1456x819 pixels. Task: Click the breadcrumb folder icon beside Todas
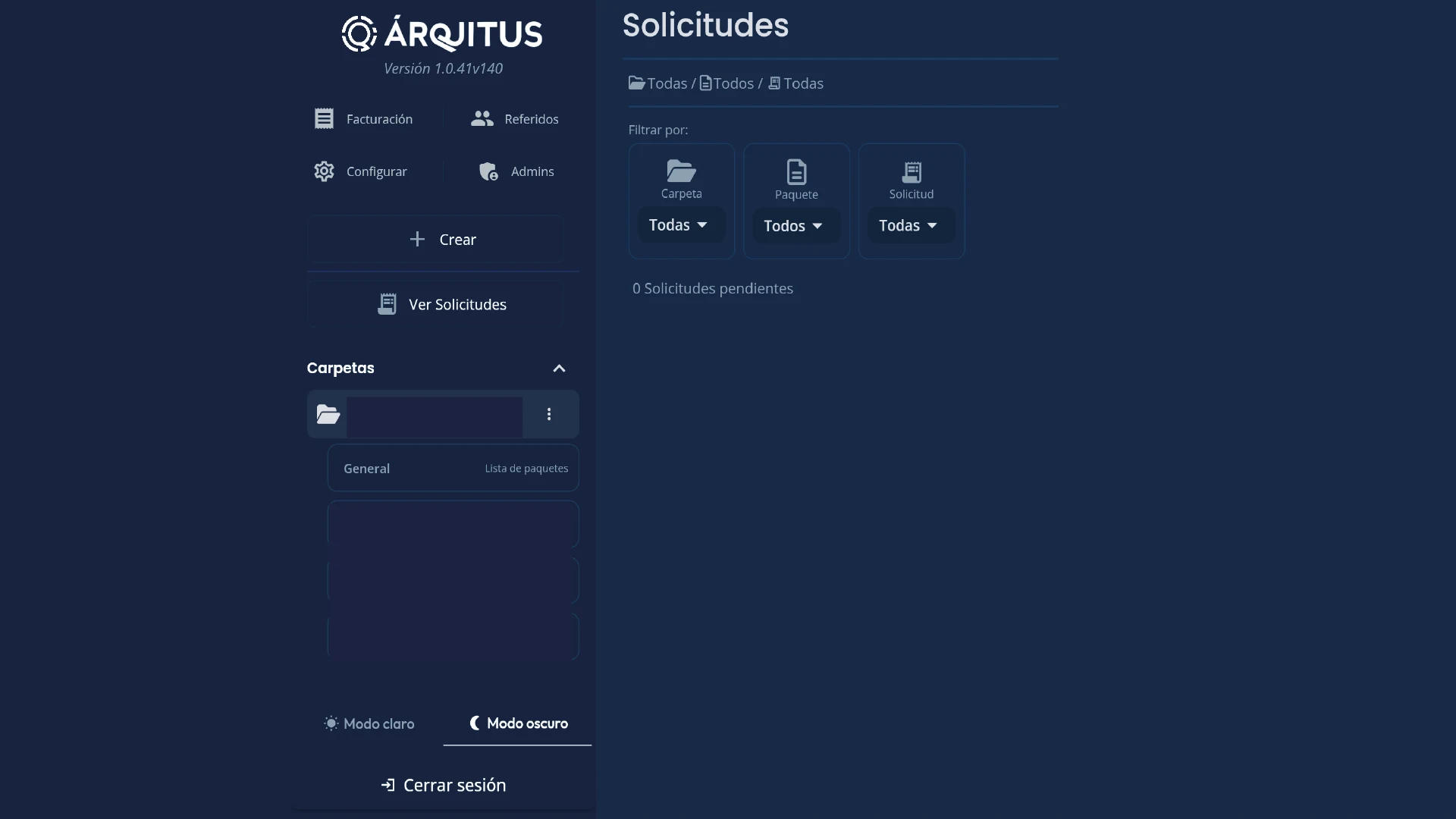pos(636,83)
